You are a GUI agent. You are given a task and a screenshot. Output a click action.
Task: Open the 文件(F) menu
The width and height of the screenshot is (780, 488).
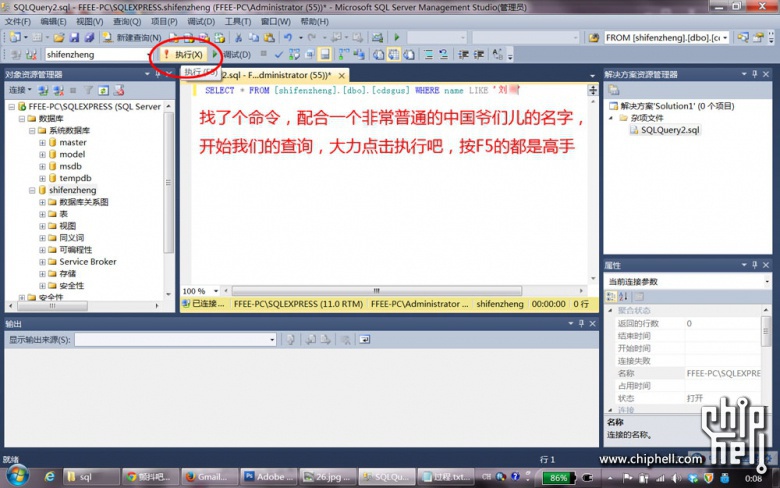click(17, 21)
